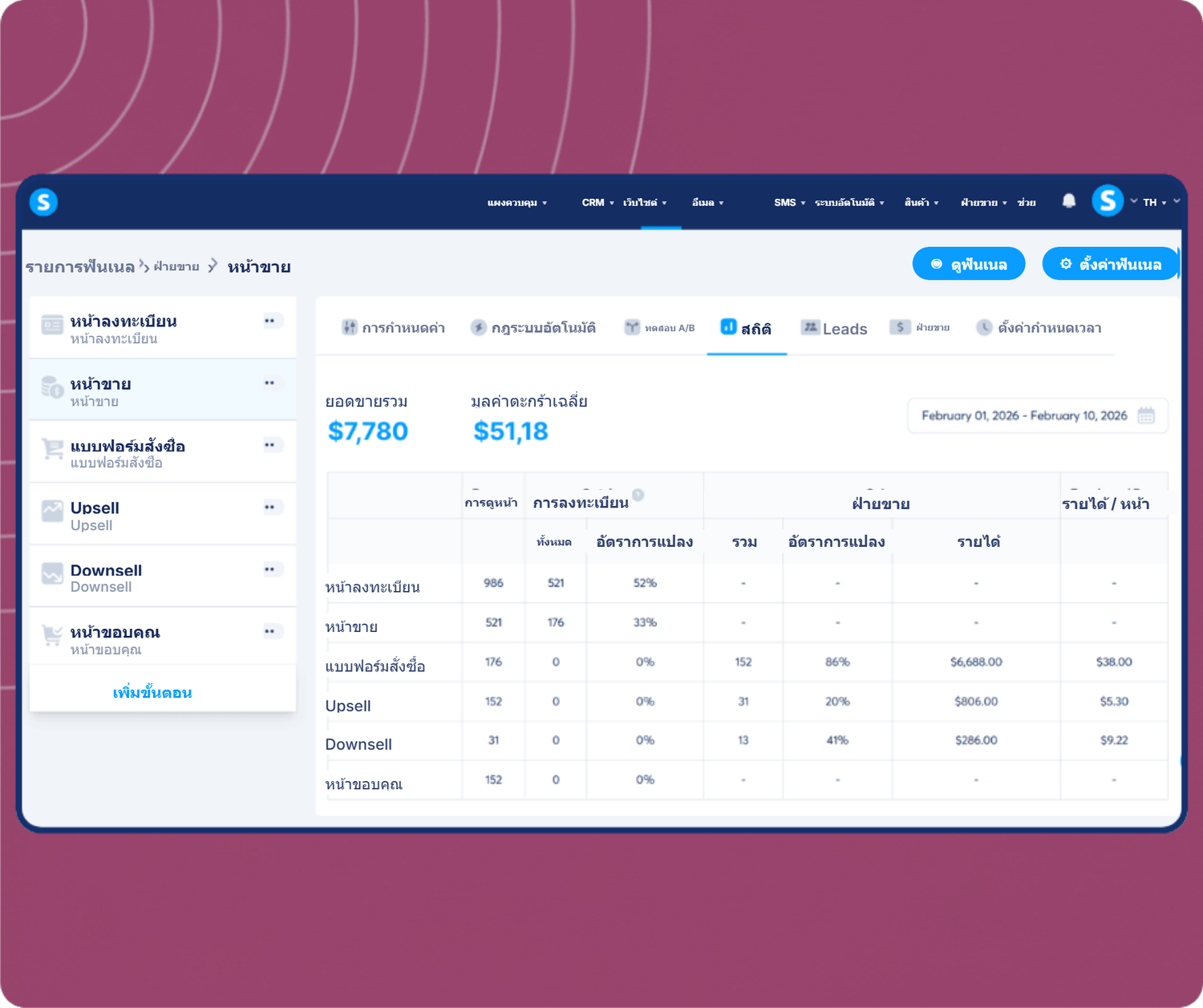Open the notifications bell
This screenshot has width=1203, height=1008.
click(x=1068, y=201)
